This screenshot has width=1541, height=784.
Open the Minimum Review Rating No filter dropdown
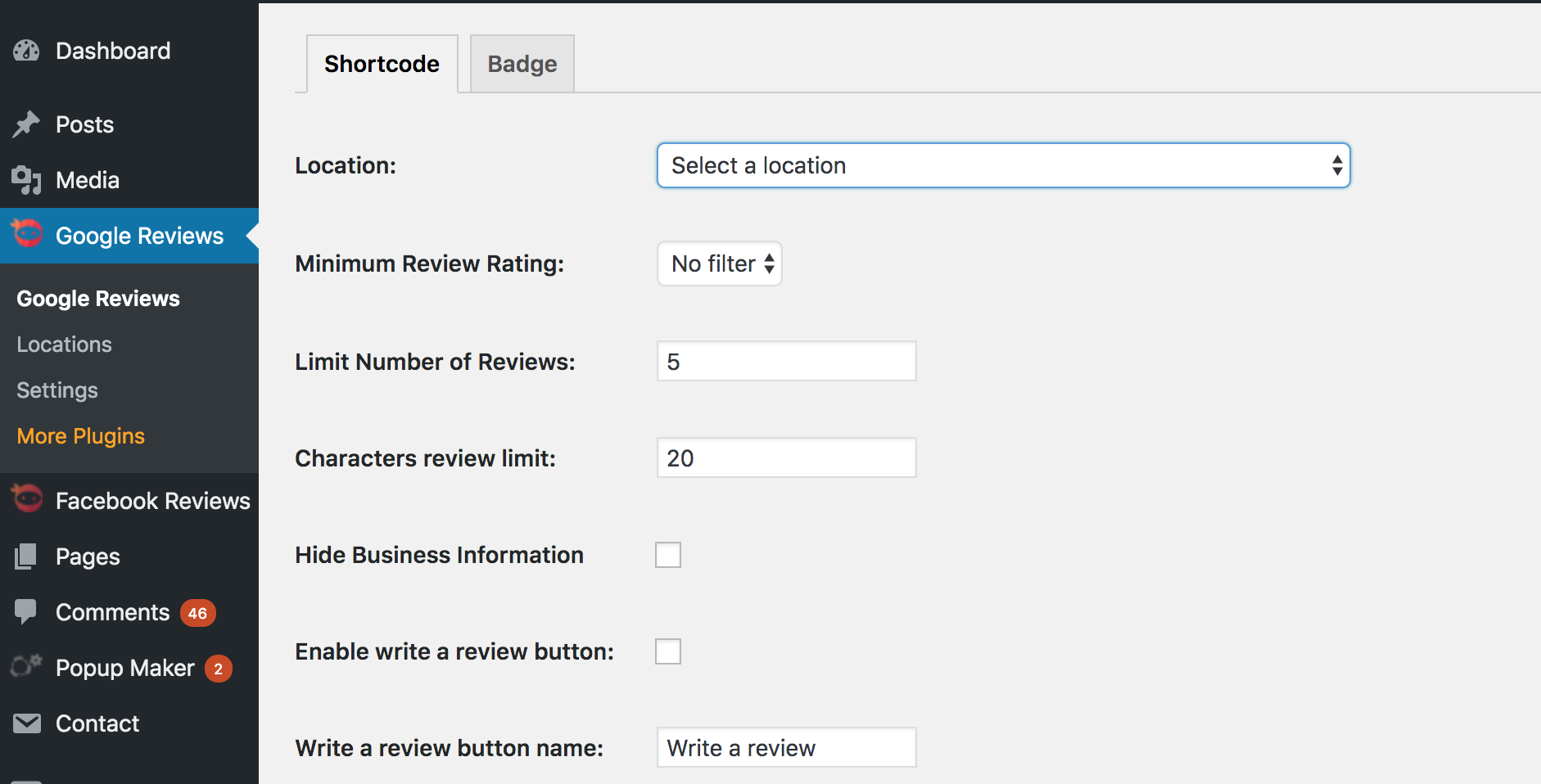719,264
